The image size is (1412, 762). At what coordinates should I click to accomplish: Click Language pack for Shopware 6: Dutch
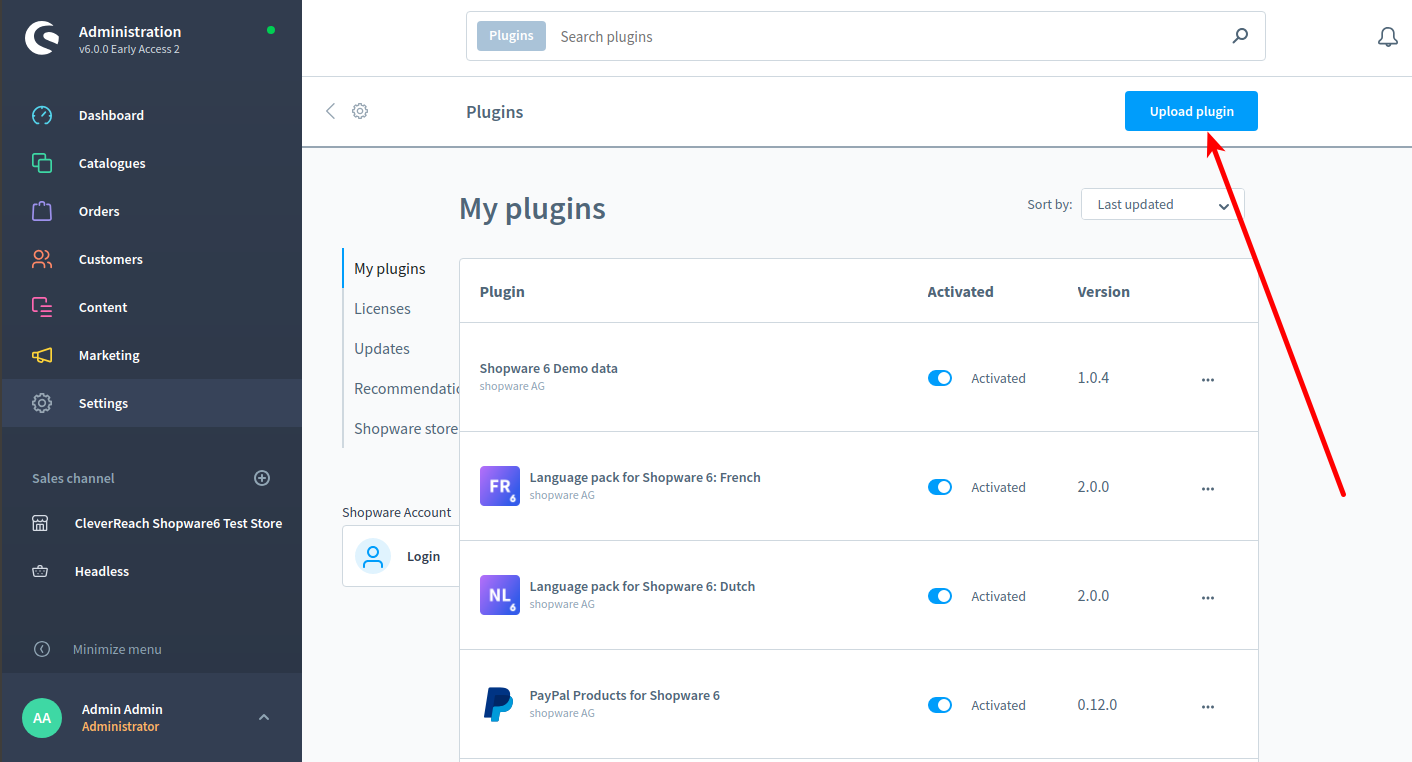coord(642,586)
